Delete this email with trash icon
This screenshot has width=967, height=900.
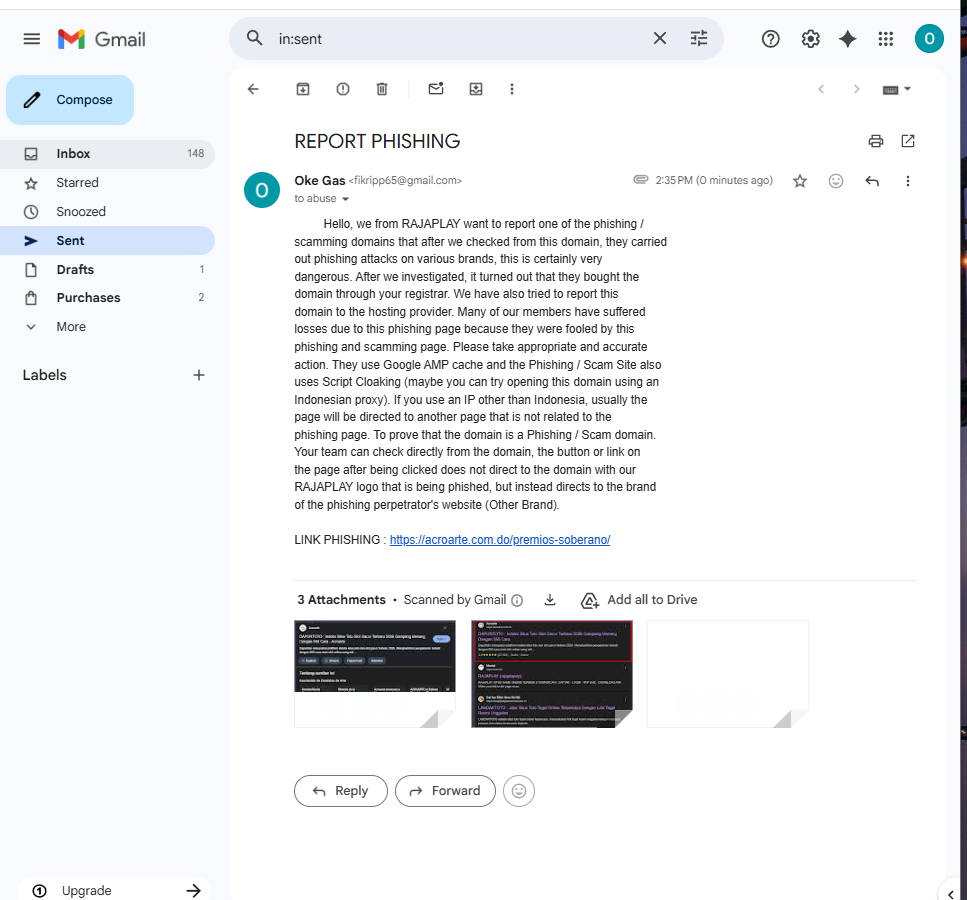(382, 89)
